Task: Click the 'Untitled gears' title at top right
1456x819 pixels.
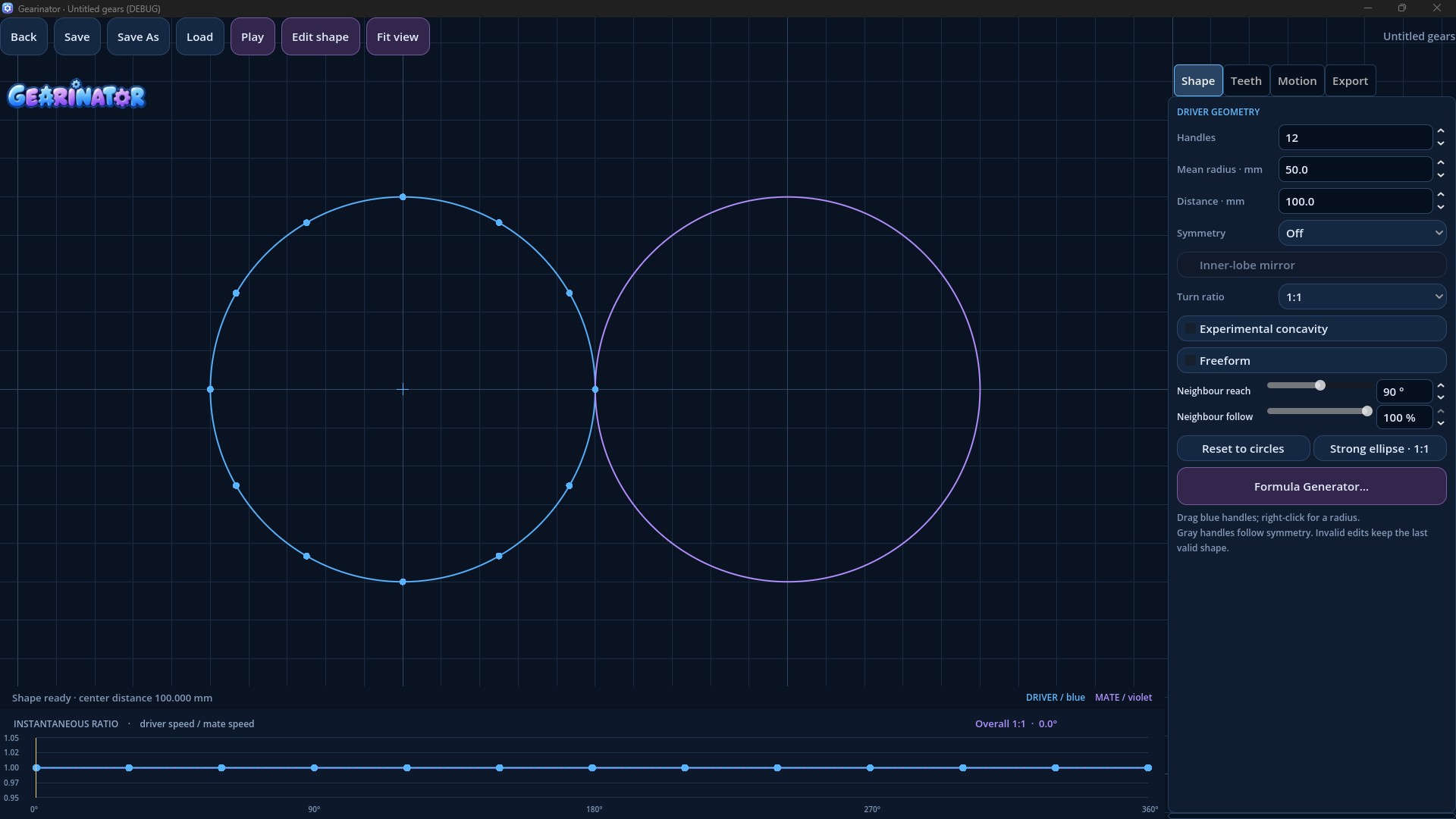Action: tap(1418, 36)
